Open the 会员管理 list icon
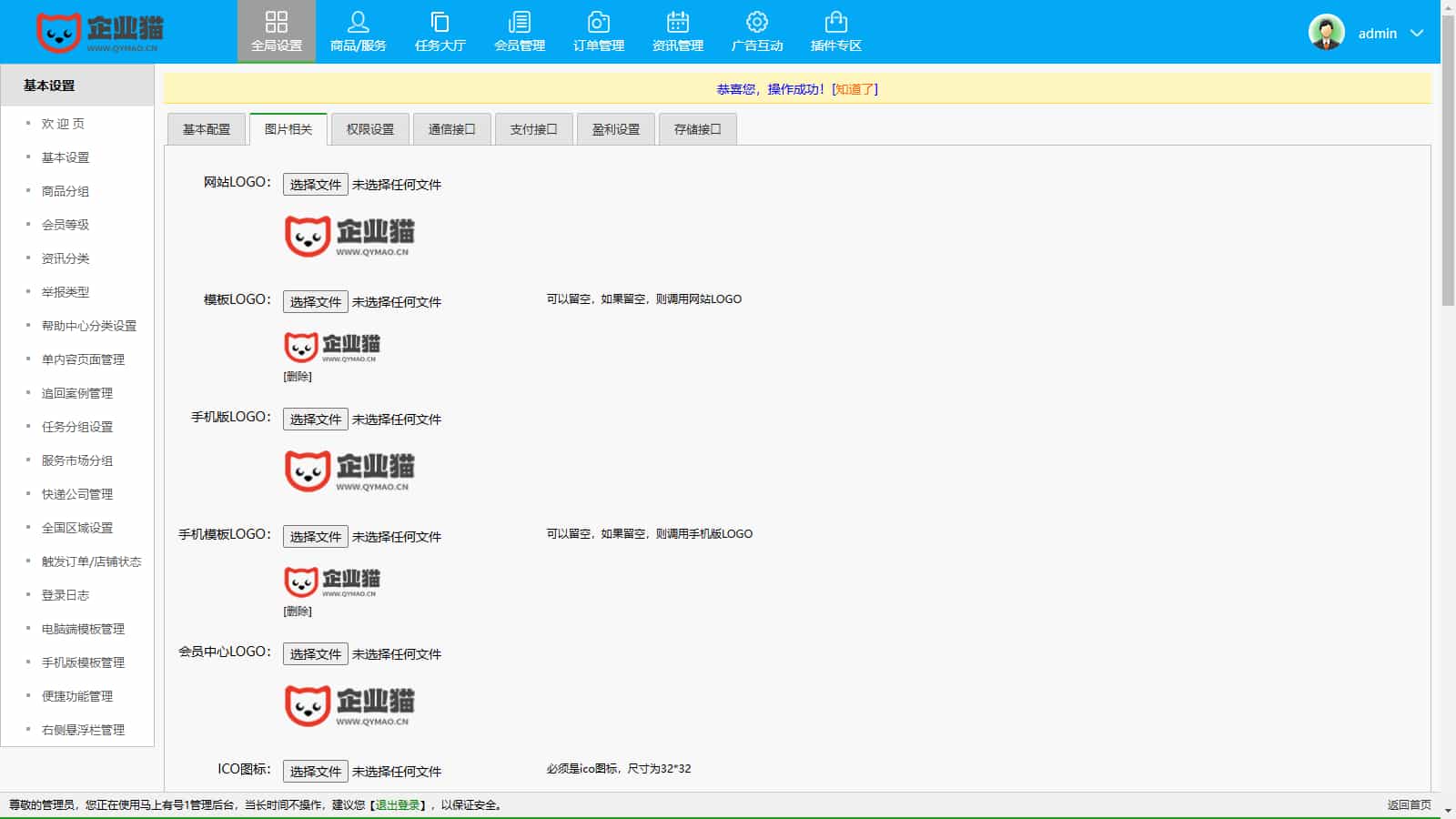1456x819 pixels. (519, 22)
